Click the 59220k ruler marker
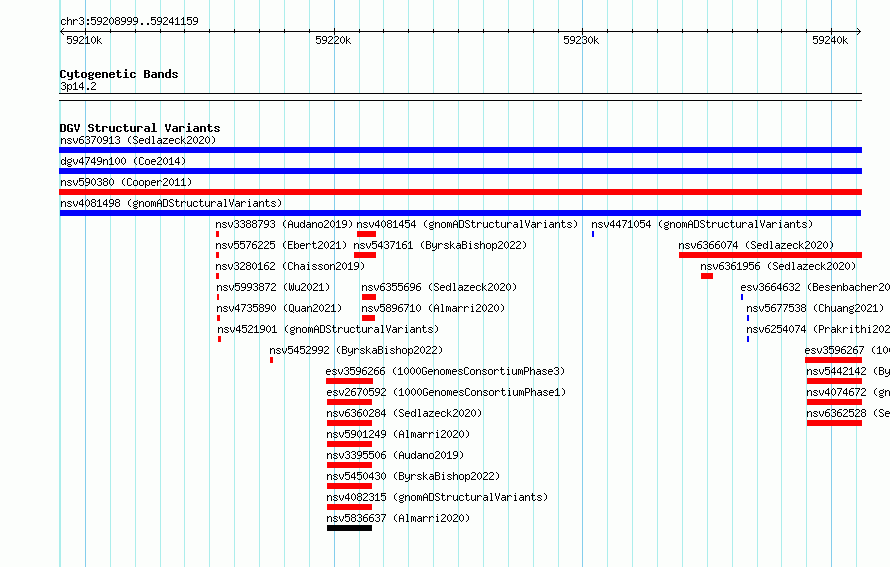Screen dimensions: 890x567 click(333, 40)
